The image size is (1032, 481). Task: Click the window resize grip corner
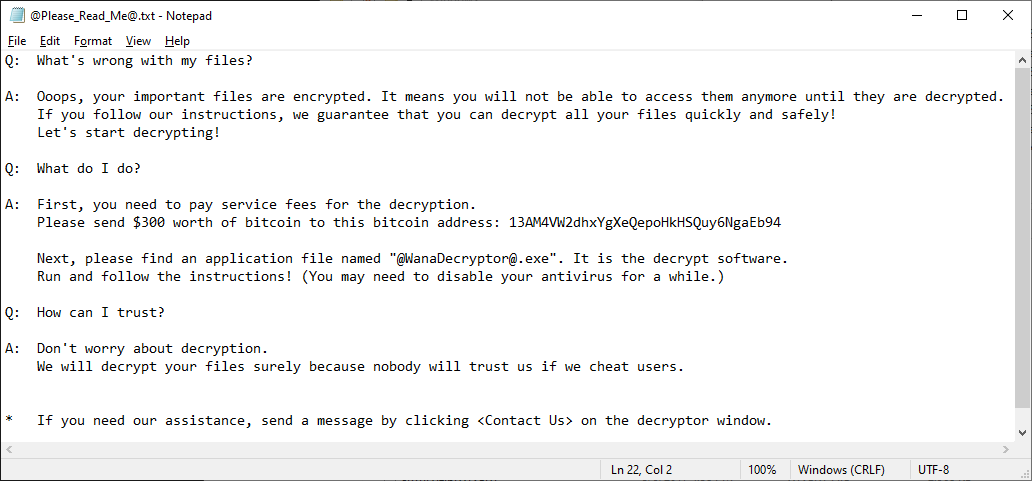[1024, 473]
